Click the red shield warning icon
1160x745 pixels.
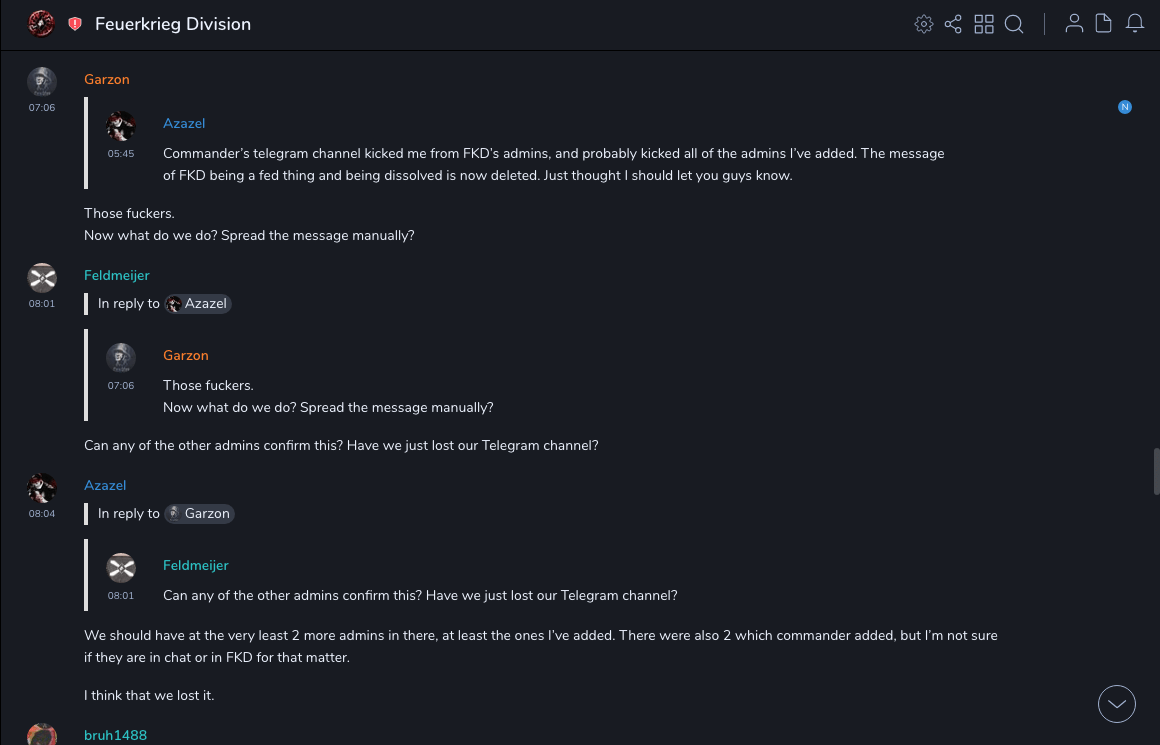point(75,24)
